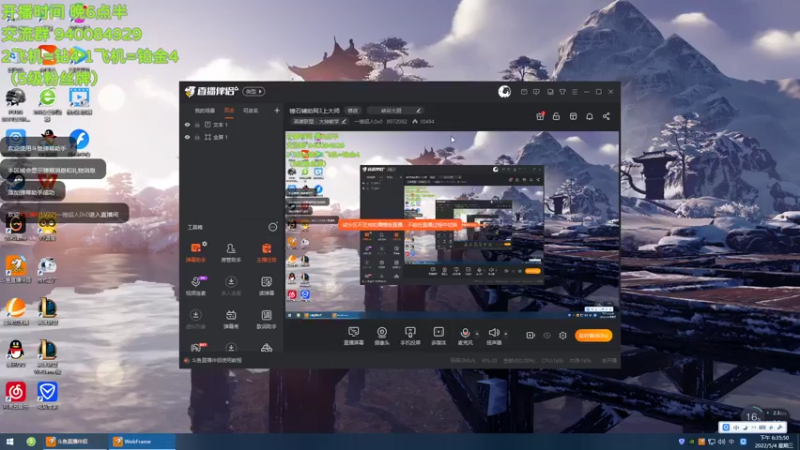
Task: Toggle the preview eye icon near settings
Action: pos(547,335)
